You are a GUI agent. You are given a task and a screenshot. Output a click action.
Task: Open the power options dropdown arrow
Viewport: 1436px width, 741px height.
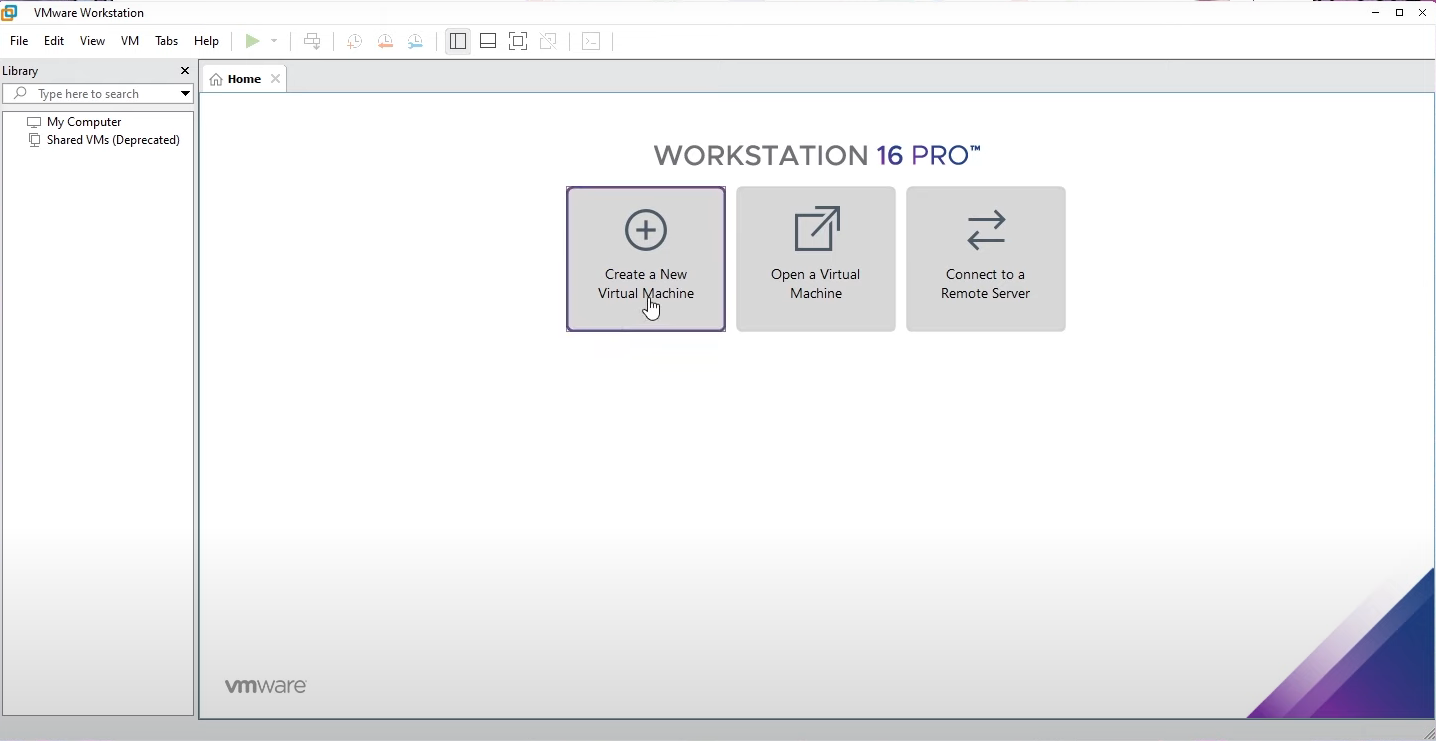tap(274, 41)
